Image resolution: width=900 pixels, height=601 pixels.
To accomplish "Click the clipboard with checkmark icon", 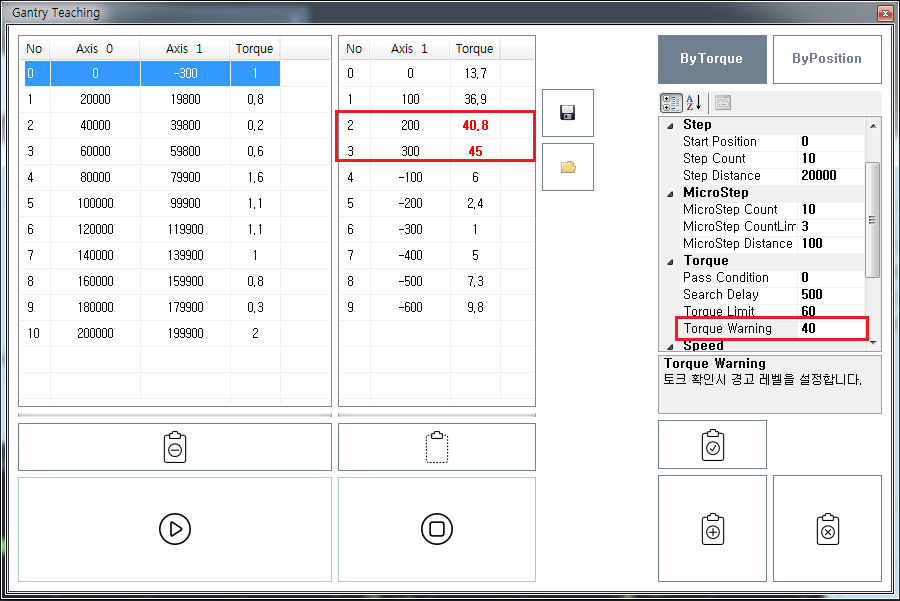I will (x=712, y=445).
